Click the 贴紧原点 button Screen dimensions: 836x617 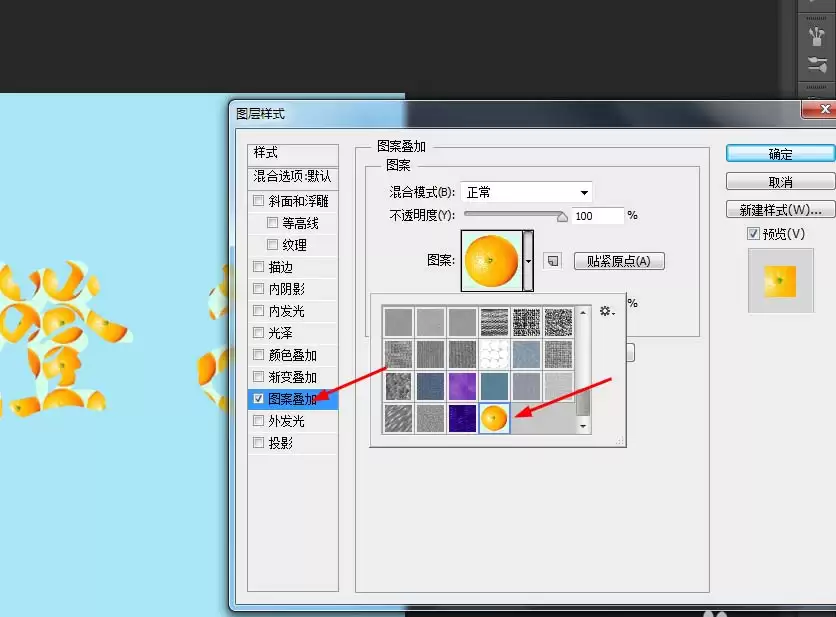pyautogui.click(x=619, y=261)
